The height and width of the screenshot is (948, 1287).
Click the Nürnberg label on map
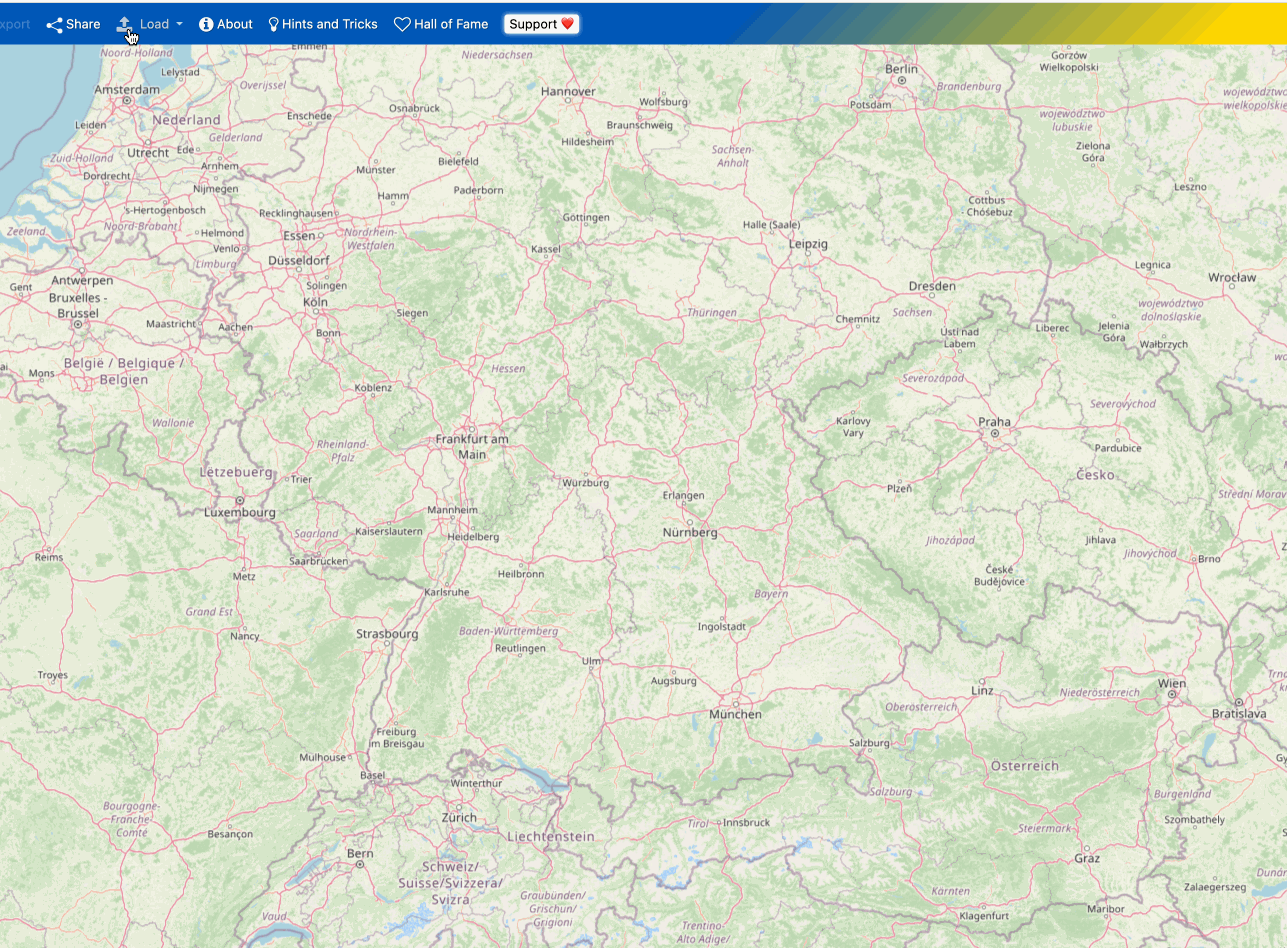[x=690, y=533]
